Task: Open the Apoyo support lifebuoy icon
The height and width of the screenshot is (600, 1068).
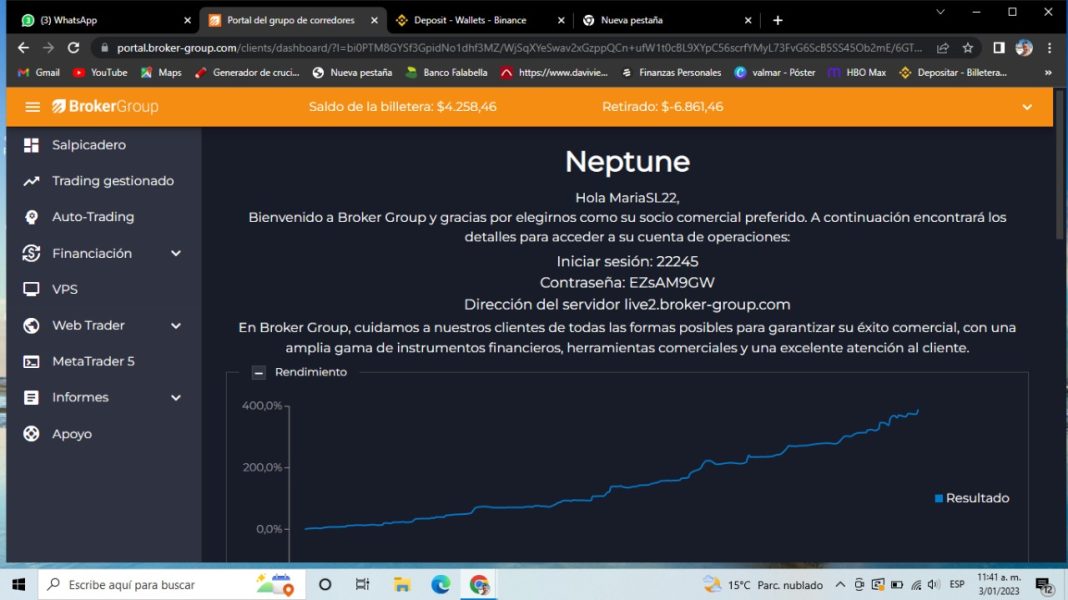Action: (31, 434)
